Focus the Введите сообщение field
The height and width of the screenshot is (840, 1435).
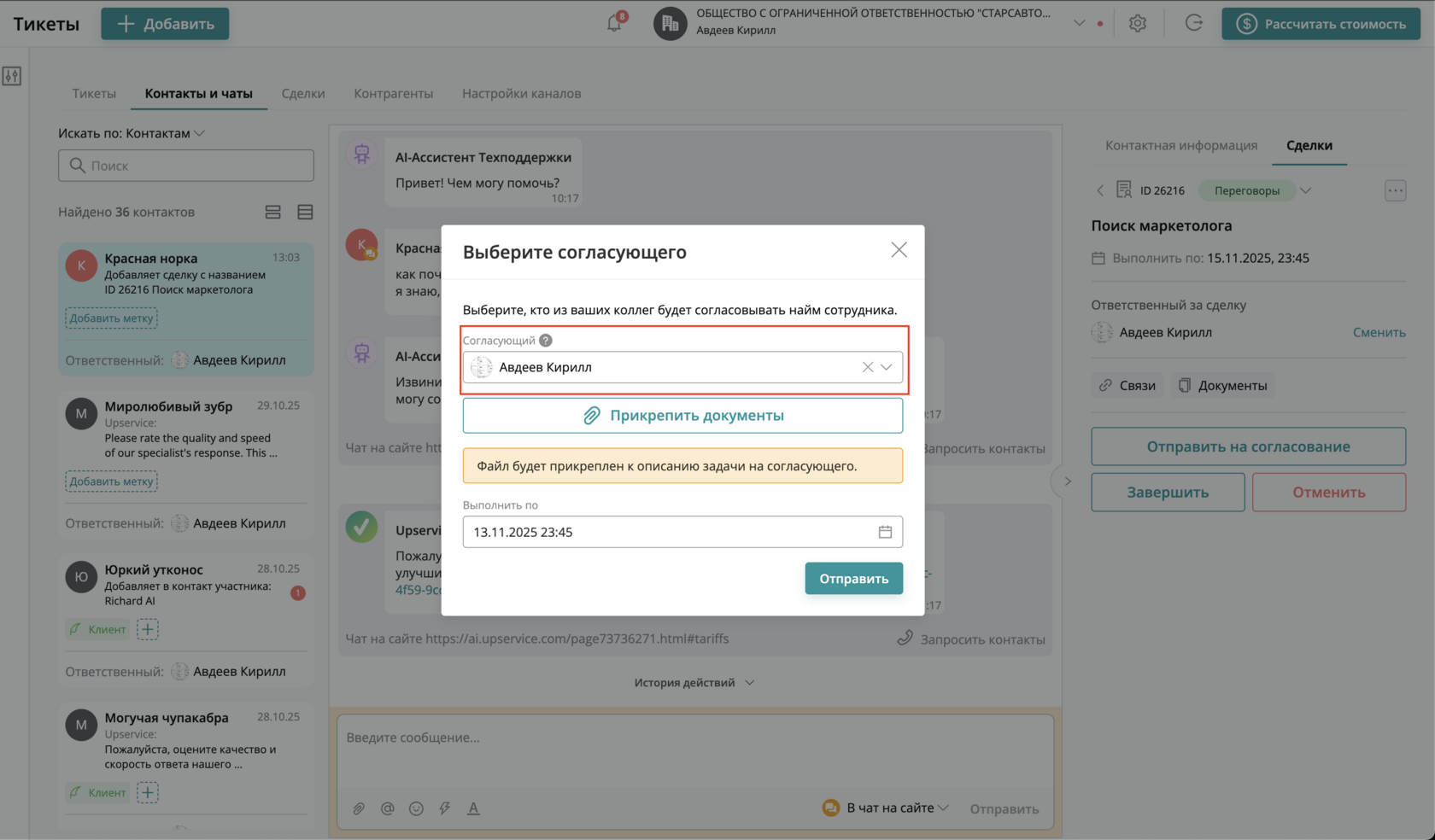tap(695, 738)
